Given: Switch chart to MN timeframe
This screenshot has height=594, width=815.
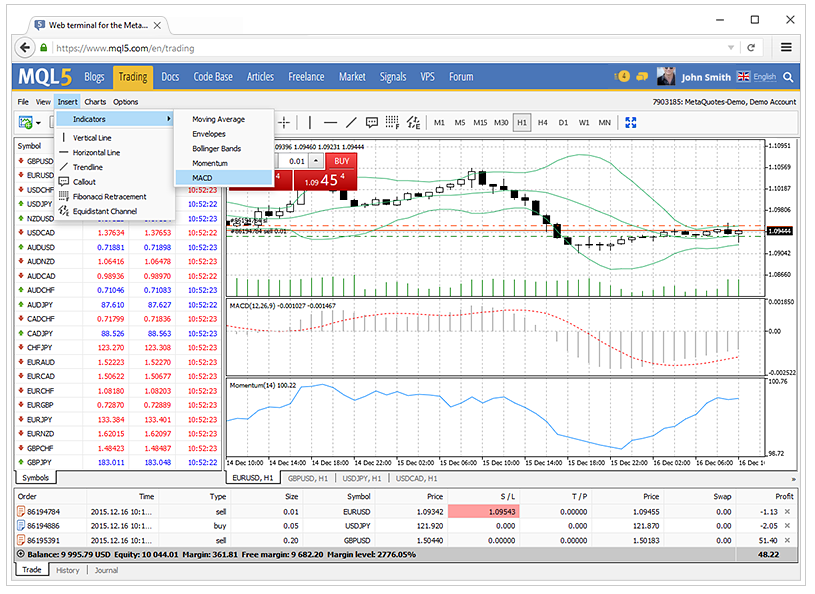Looking at the screenshot, I should click(604, 123).
